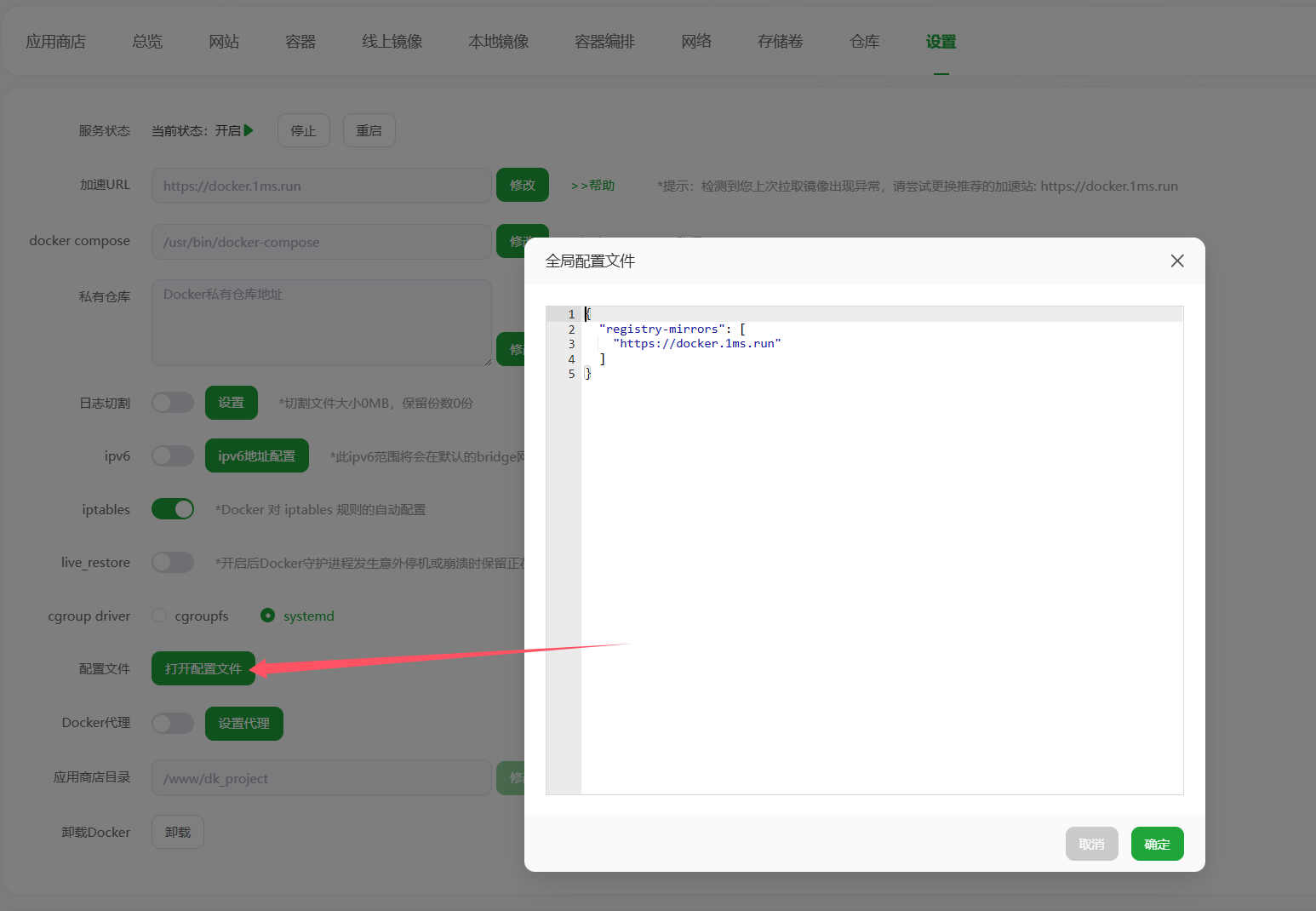This screenshot has height=911, width=1316.
Task: Go to the 线上镜像 tab
Action: [x=392, y=42]
